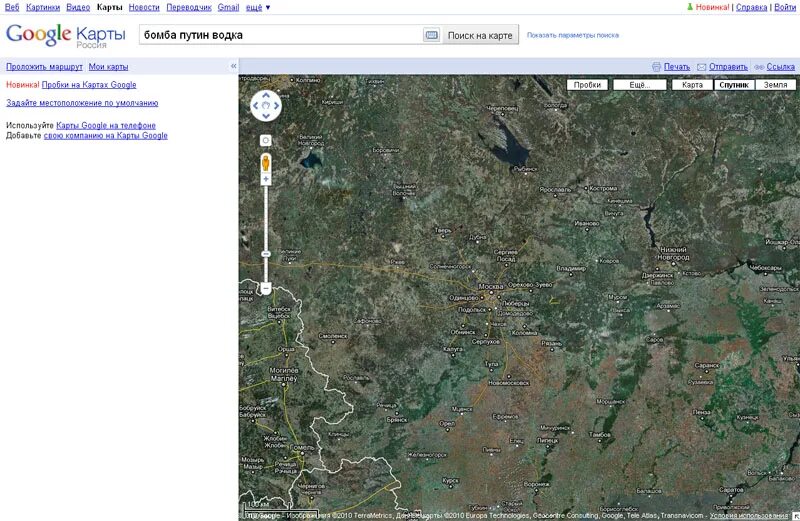Click свою компанию на Карты Google link

106,135
